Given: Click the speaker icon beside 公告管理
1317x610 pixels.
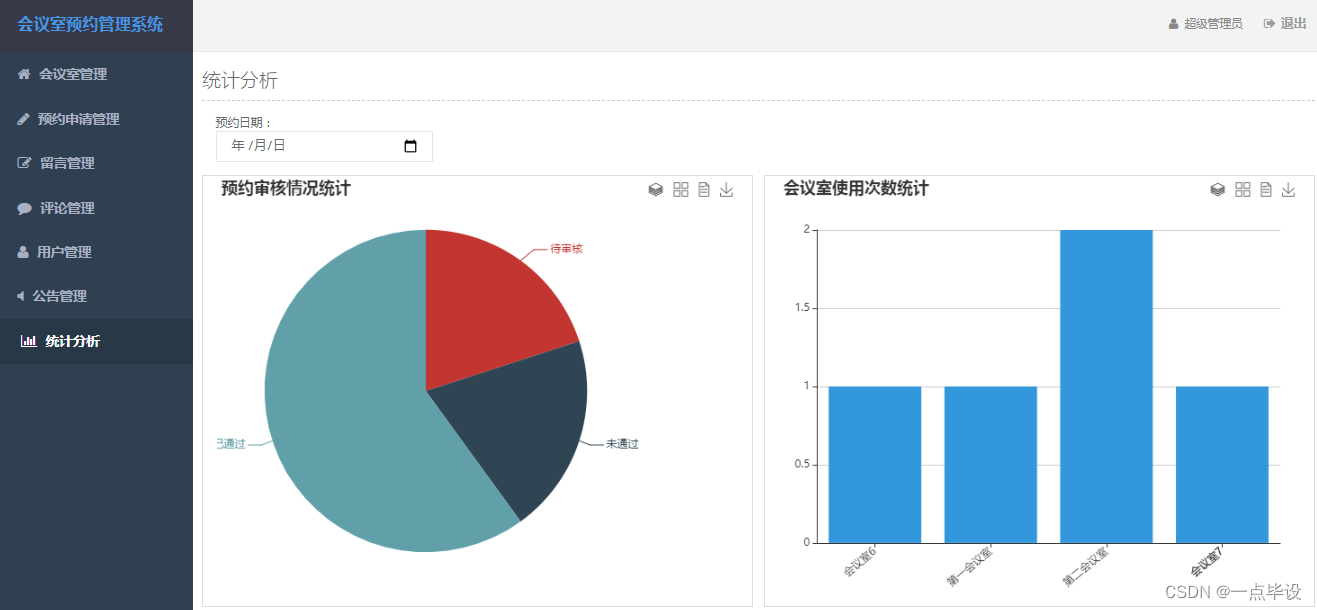Looking at the screenshot, I should (x=21, y=296).
